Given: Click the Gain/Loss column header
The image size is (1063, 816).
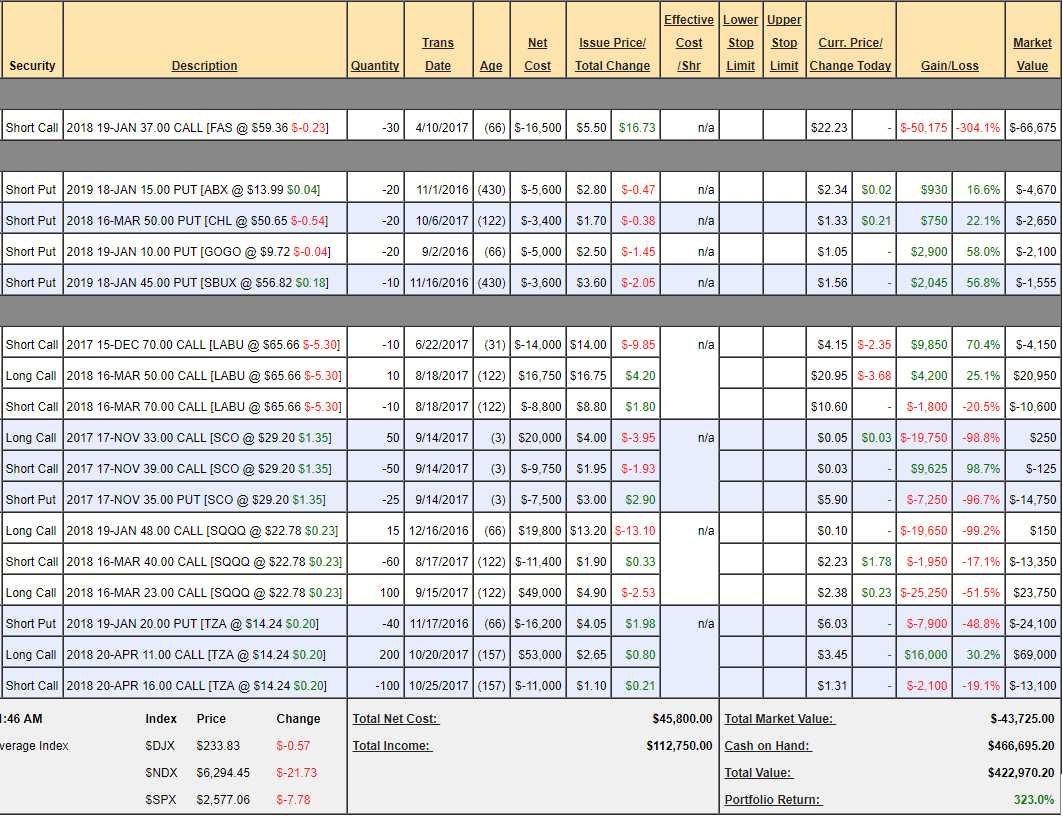Looking at the screenshot, I should point(950,66).
